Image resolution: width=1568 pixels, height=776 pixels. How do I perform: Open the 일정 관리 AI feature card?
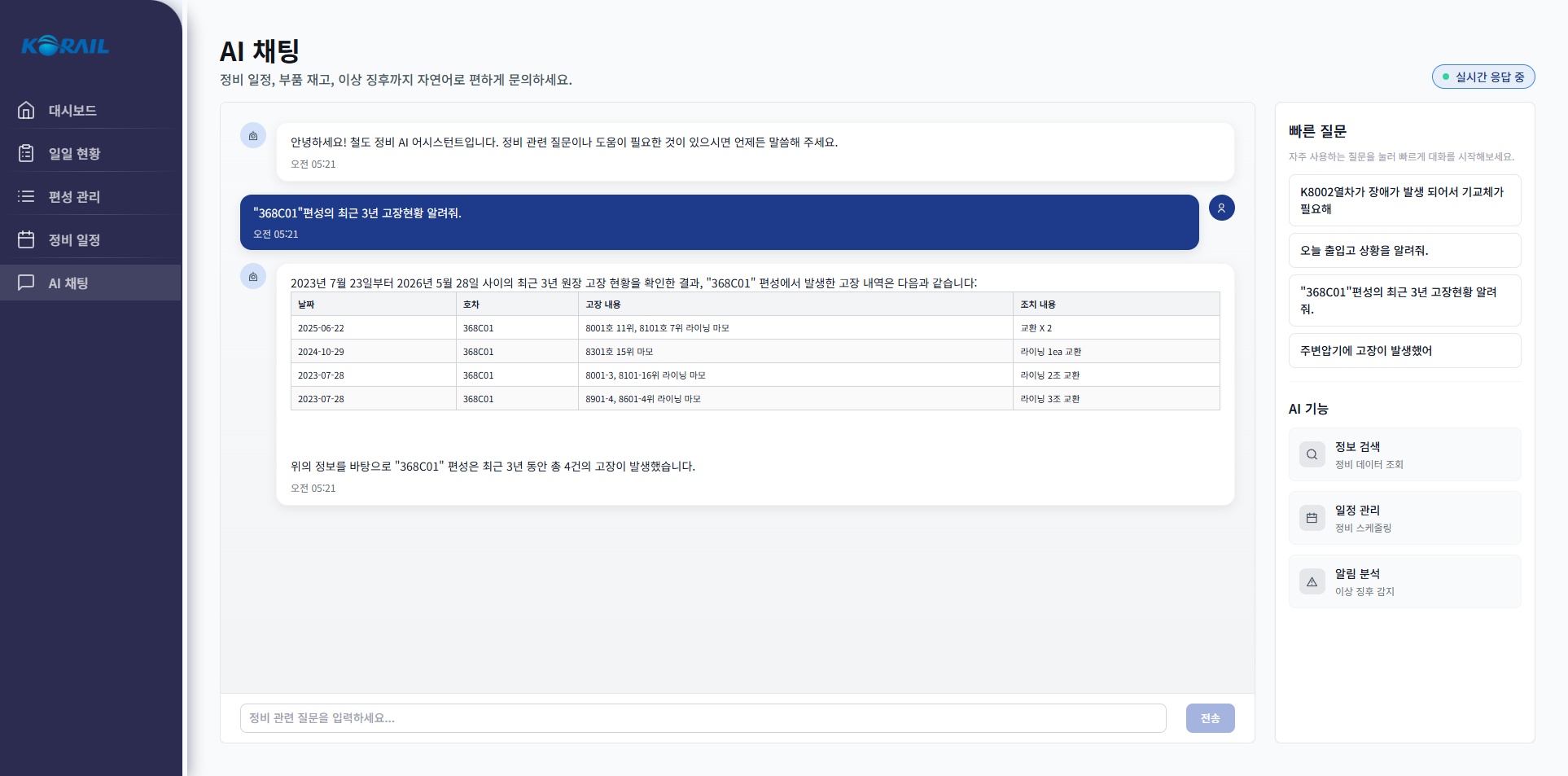click(1404, 518)
